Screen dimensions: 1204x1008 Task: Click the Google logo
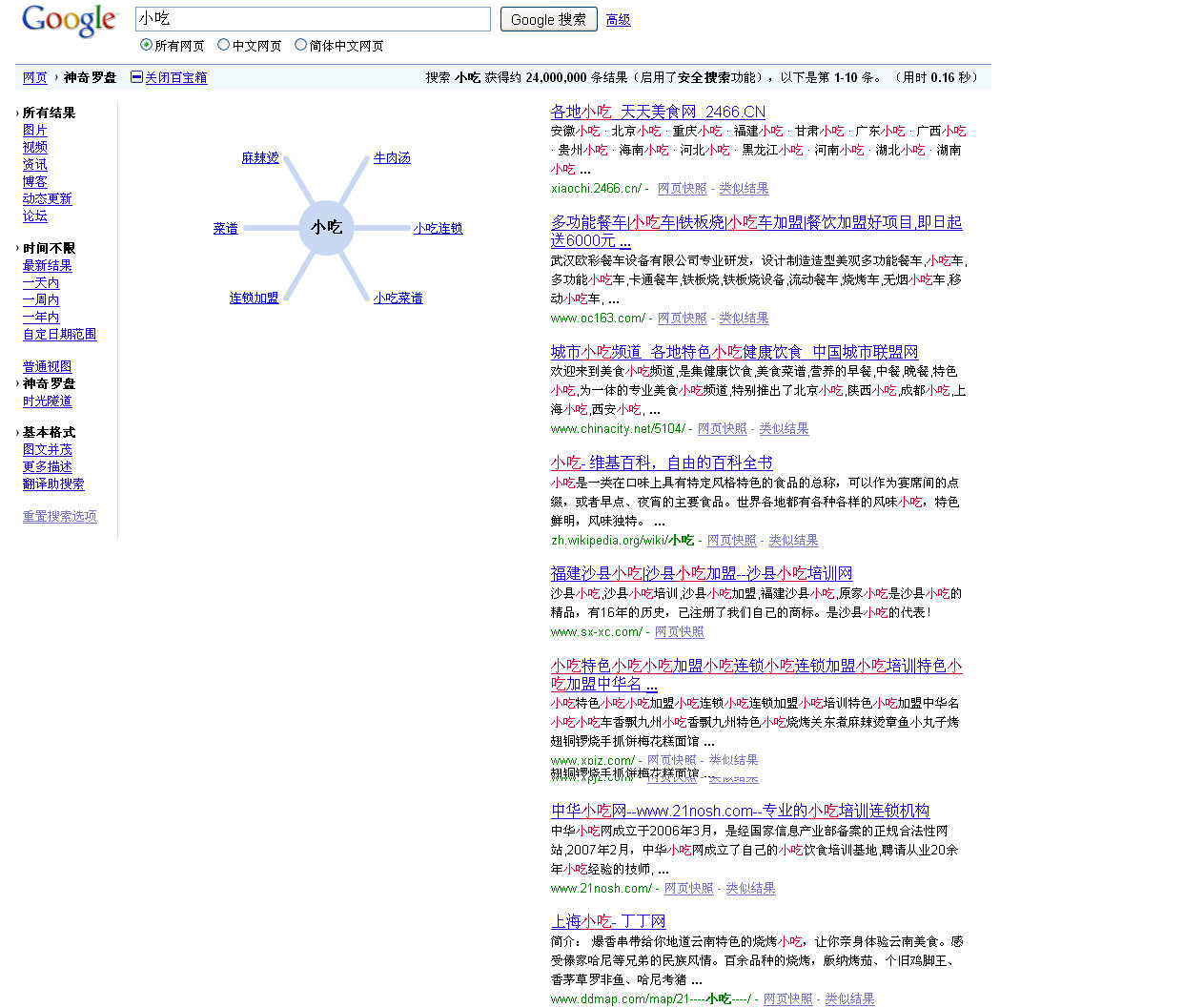pos(69,20)
